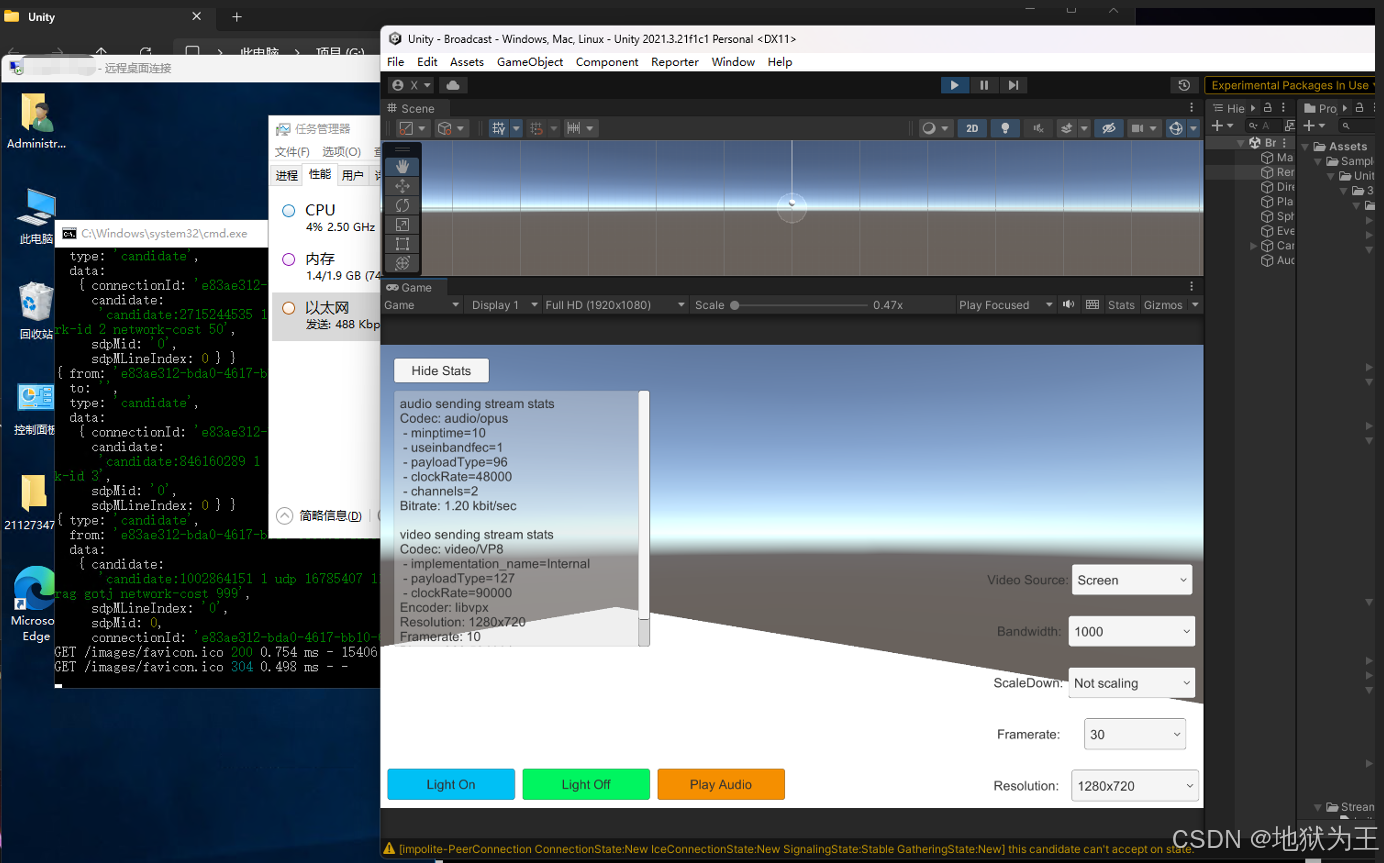Screen dimensions: 1384x863
Task: Pause the Unity editor playback
Action: 984,85
